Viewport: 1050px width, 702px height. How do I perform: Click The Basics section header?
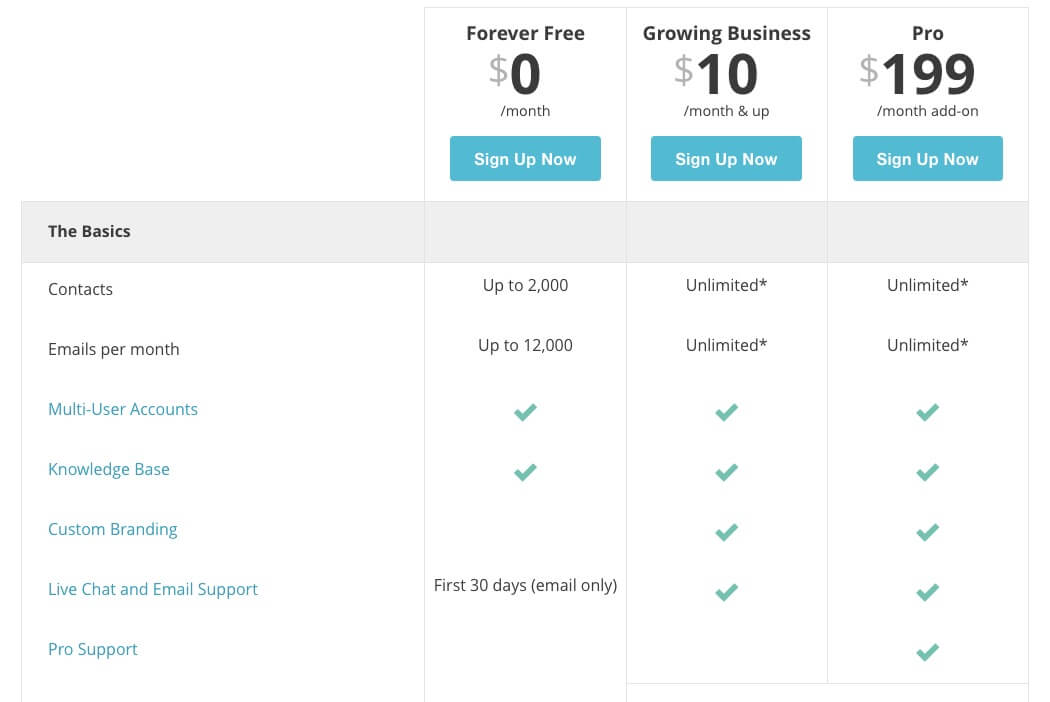tap(89, 231)
